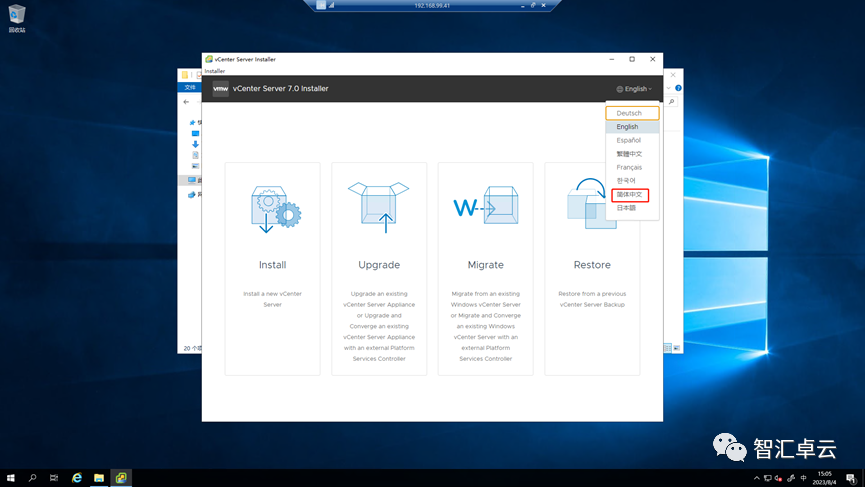Image resolution: width=865 pixels, height=487 pixels.
Task: Switch Explorer to details view layout
Action: [x=668, y=348]
